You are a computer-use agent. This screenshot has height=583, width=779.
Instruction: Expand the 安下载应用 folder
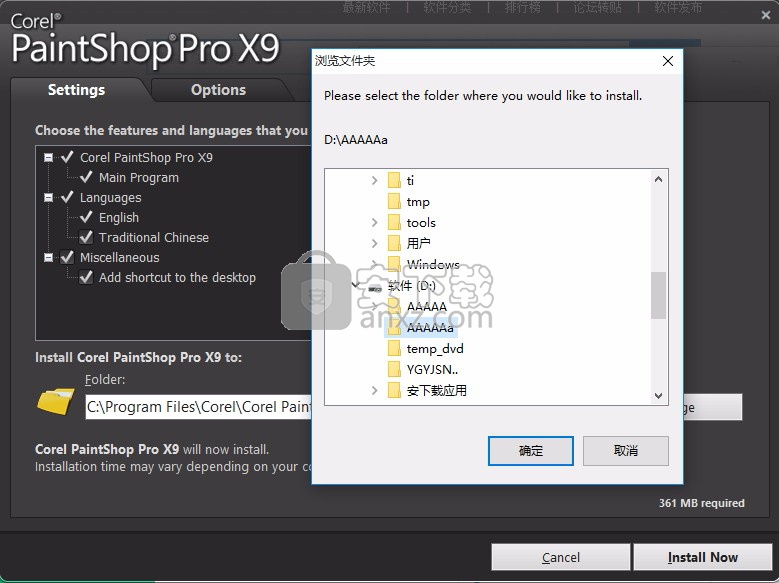click(x=375, y=391)
